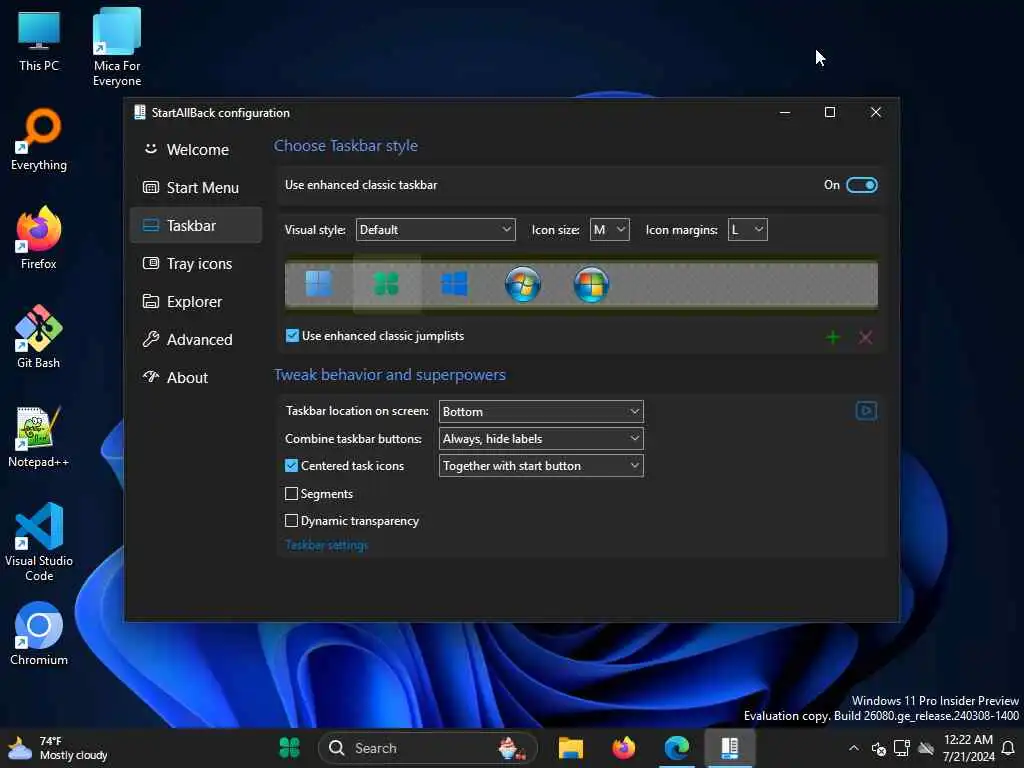The width and height of the screenshot is (1024, 768).
Task: Click the cloud sync-off tray icon
Action: tap(926, 748)
